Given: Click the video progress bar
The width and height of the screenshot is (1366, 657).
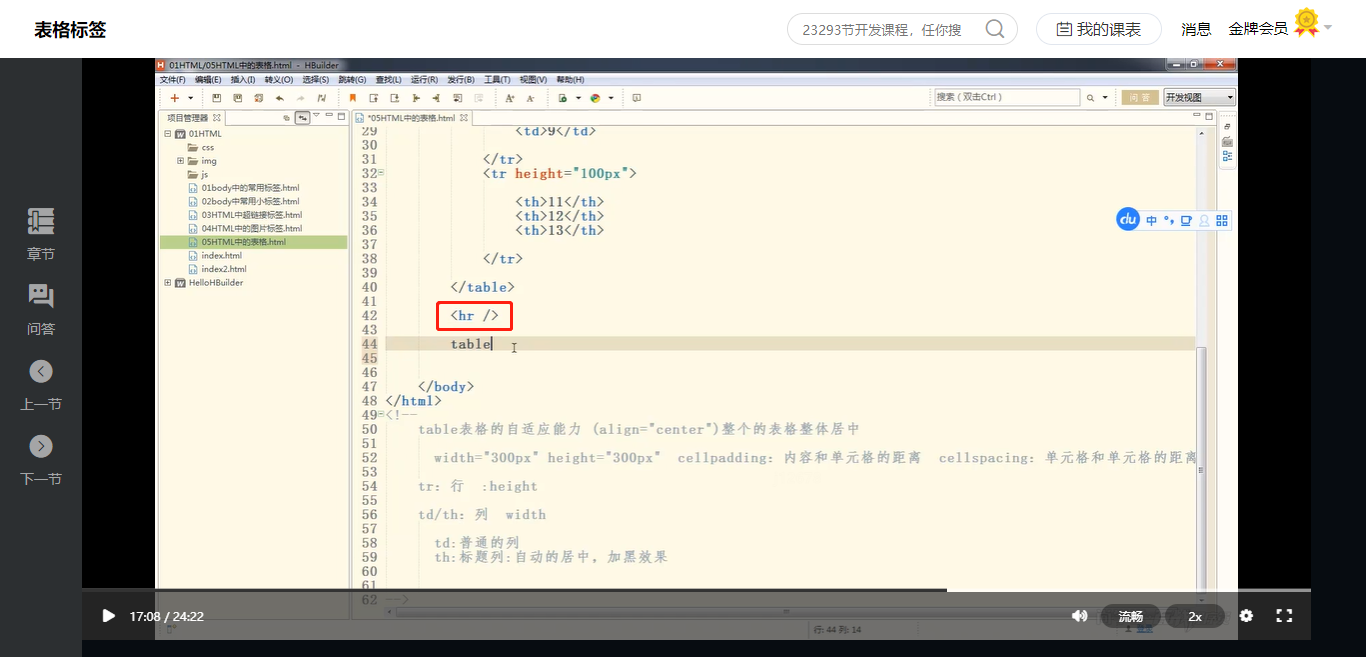Looking at the screenshot, I should click(696, 590).
